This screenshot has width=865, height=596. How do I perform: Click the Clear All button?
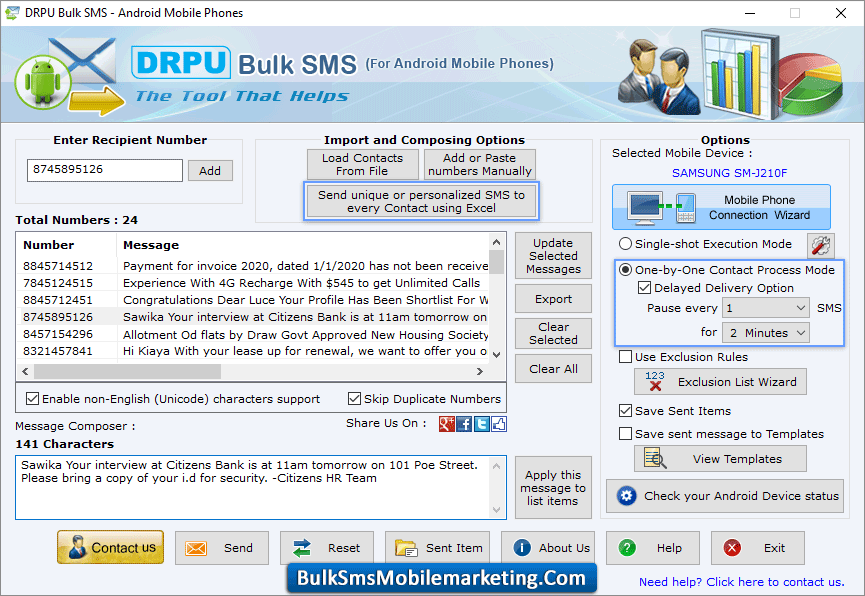tap(553, 369)
